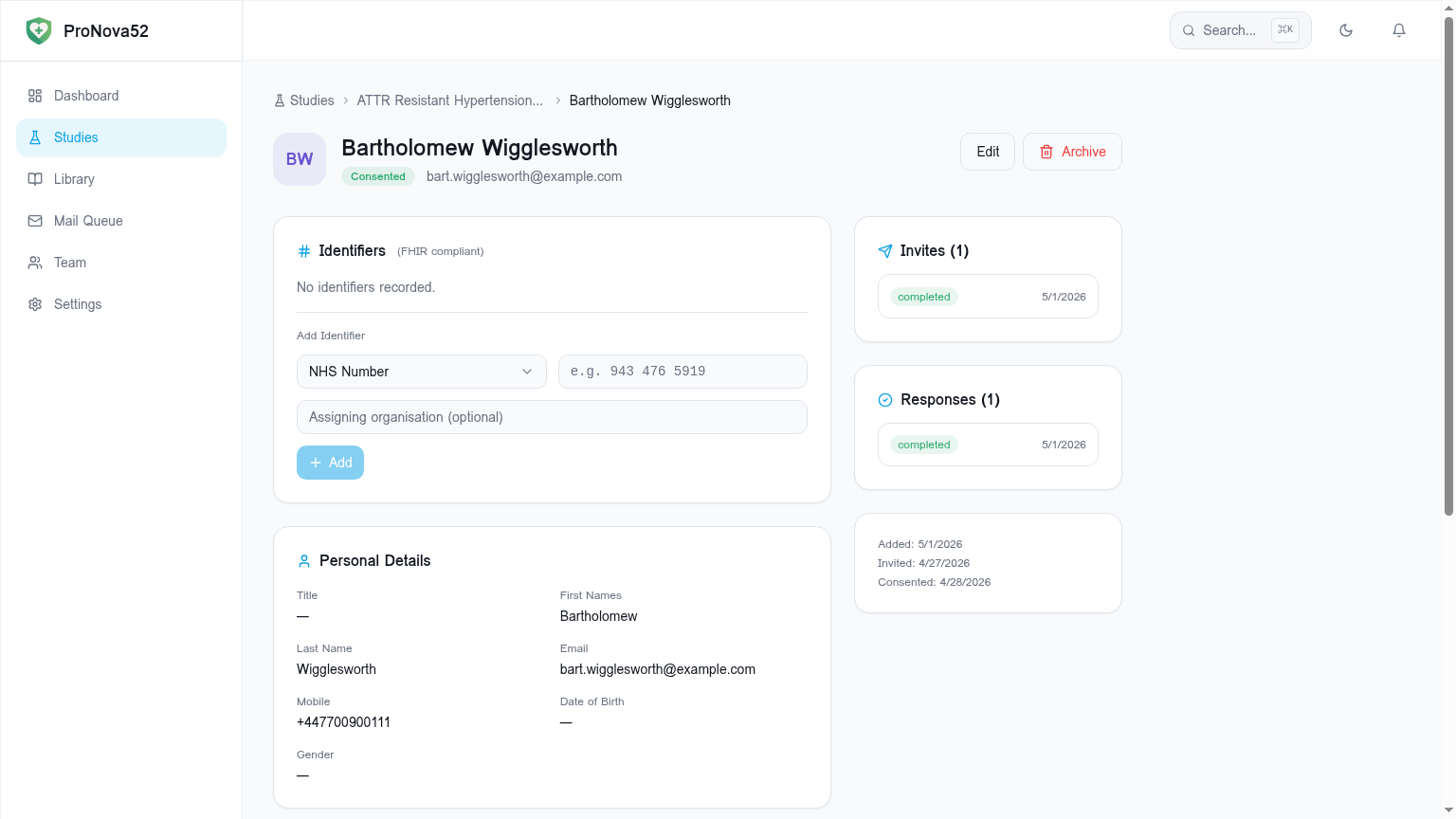Click the Consented: 4/28/2026 date text
Screen dimensions: 1456x819
934,582
